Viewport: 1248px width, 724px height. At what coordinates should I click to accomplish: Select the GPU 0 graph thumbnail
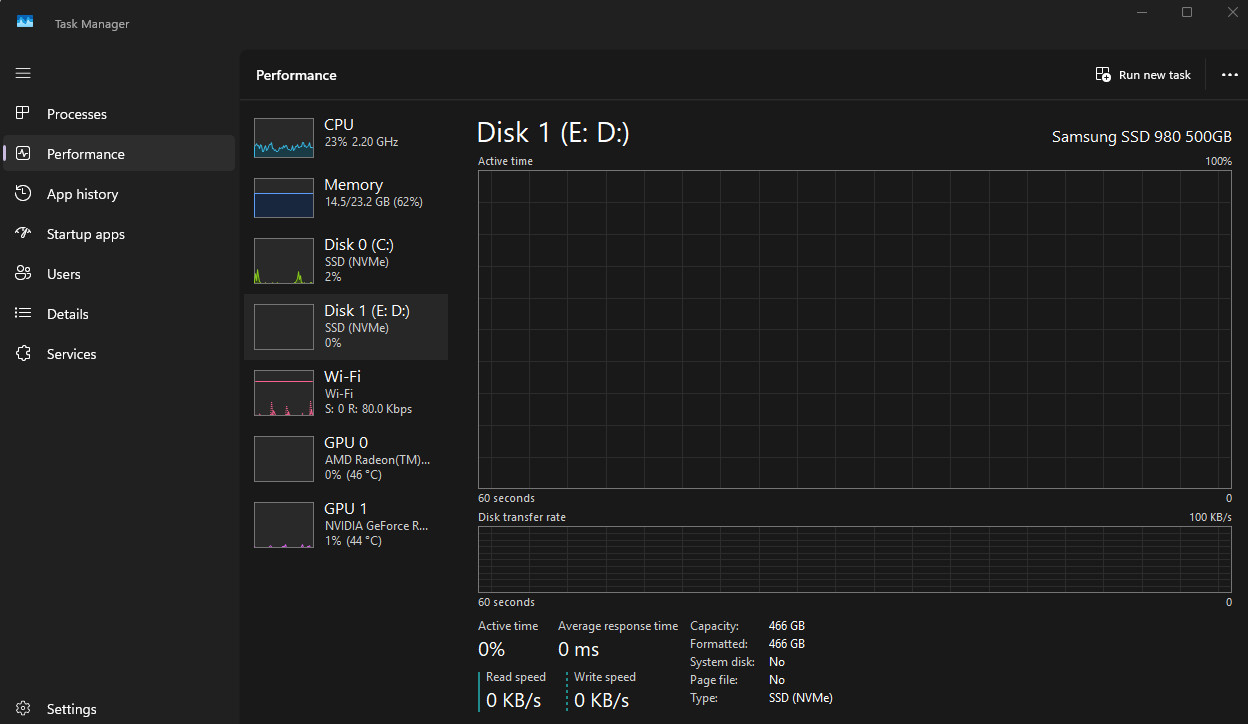[284, 458]
